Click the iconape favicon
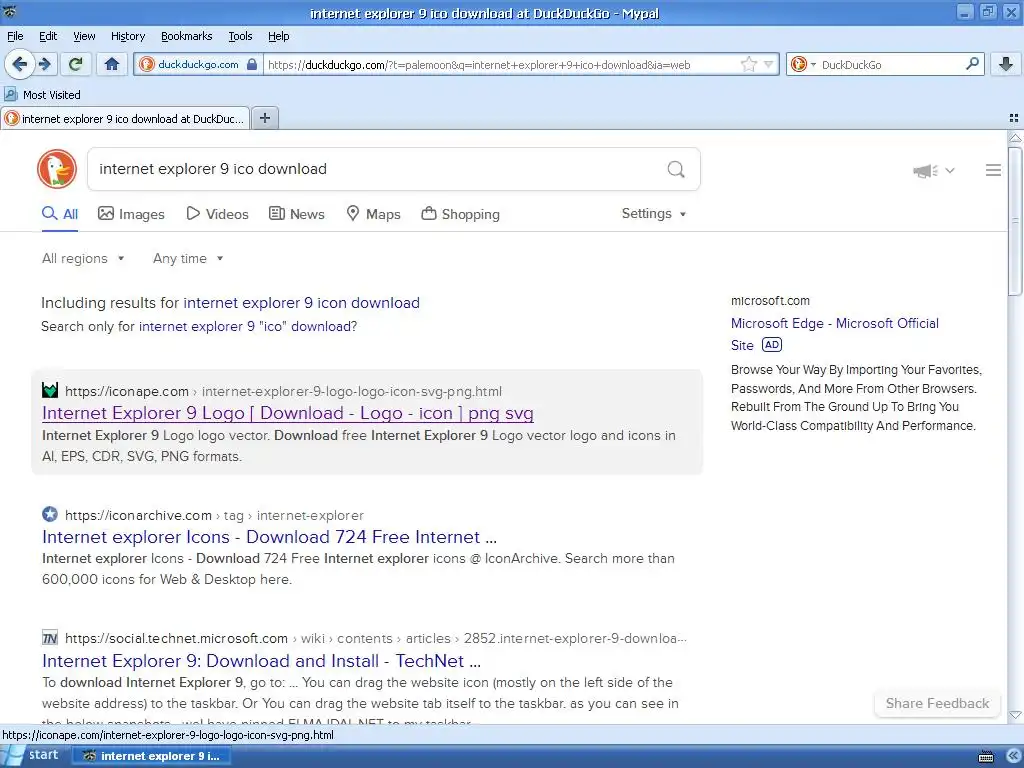The width and height of the screenshot is (1024, 768). pyautogui.click(x=50, y=391)
